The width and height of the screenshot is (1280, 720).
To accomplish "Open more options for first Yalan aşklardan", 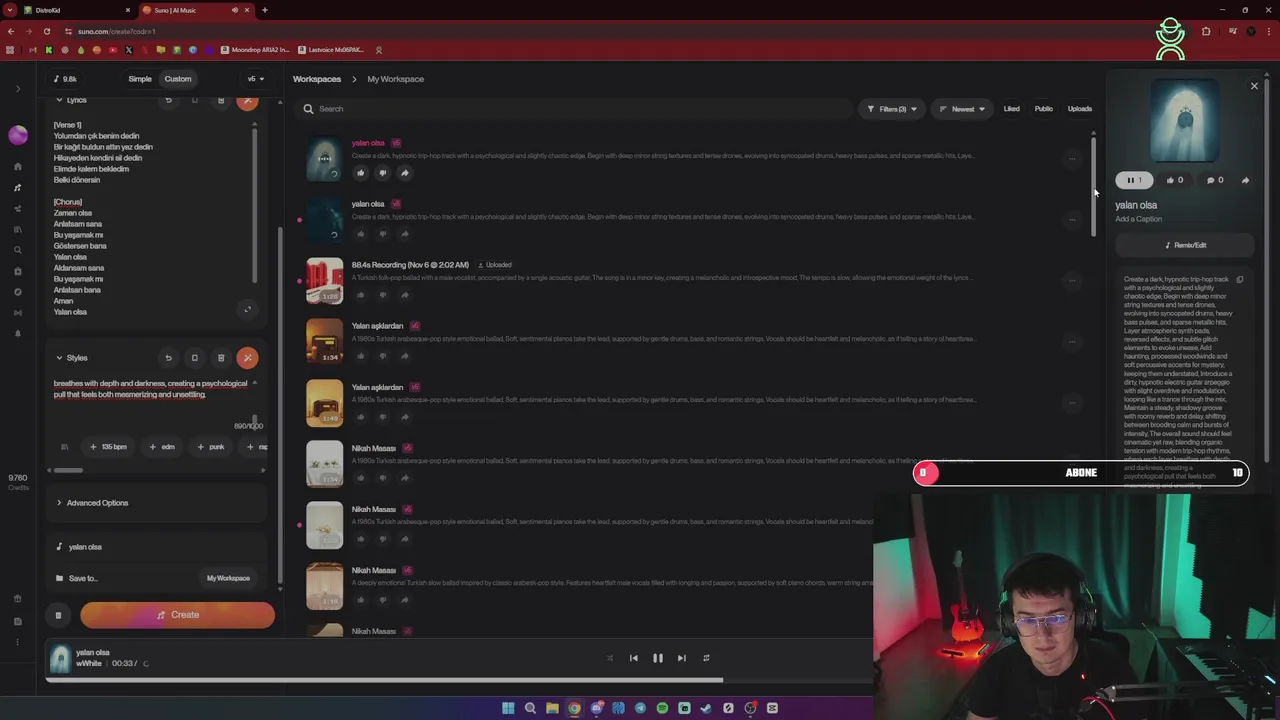I will pyautogui.click(x=1072, y=342).
